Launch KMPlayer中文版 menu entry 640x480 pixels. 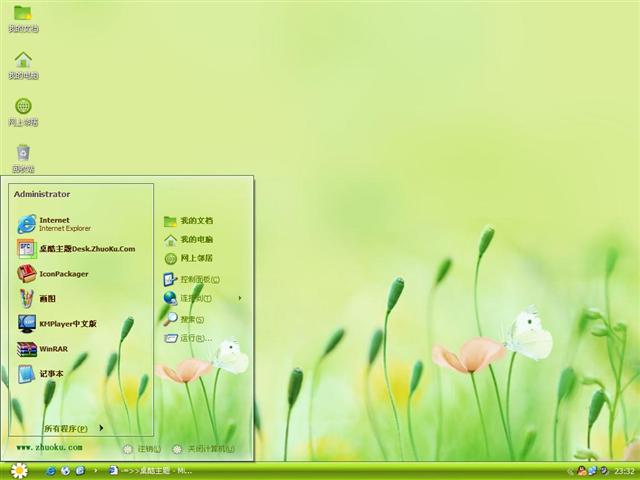click(x=68, y=324)
